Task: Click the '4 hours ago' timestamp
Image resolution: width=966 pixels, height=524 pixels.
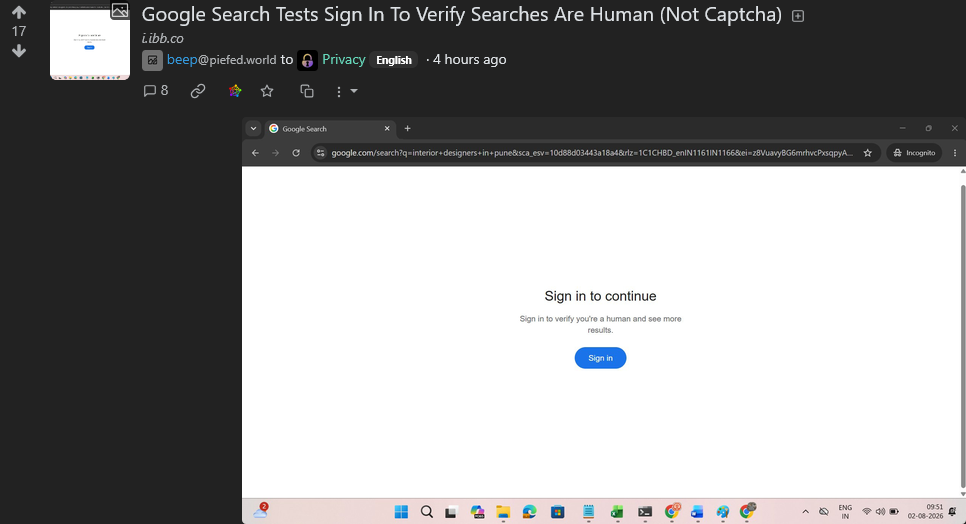Action: [469, 60]
